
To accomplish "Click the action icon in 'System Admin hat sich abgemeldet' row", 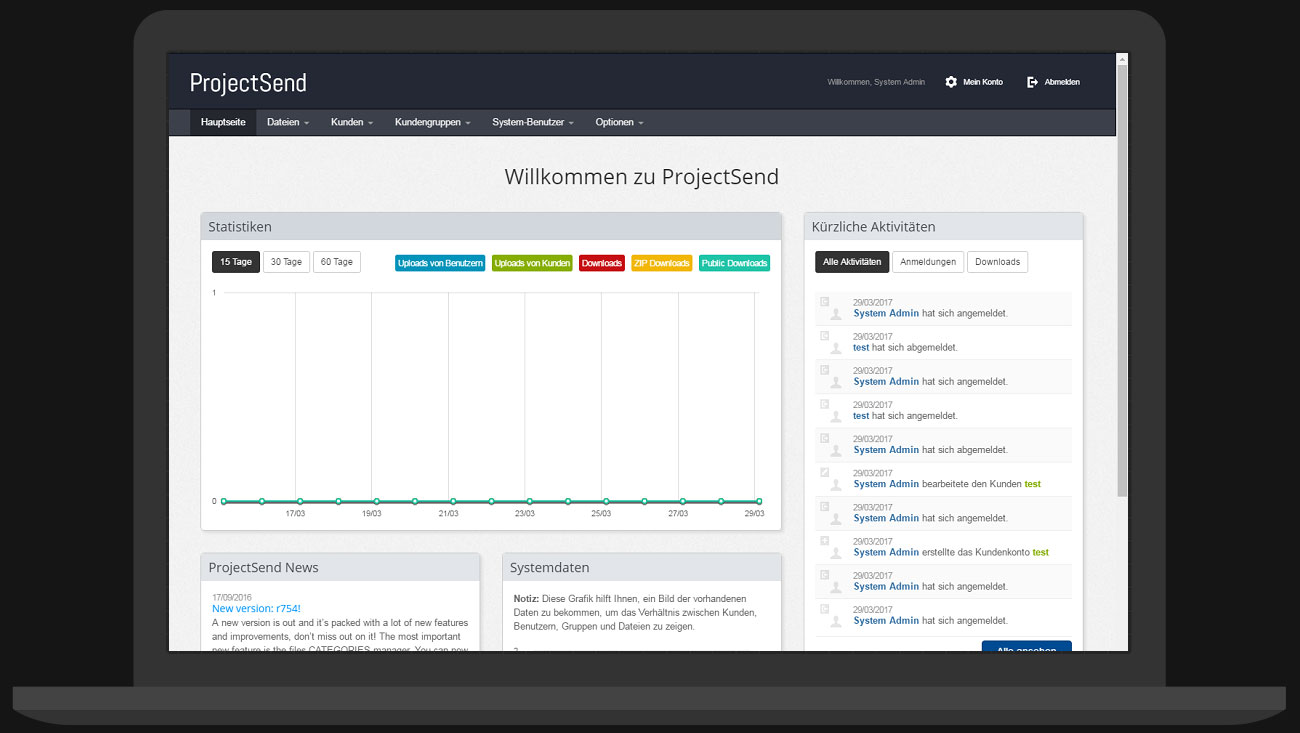I will point(825,438).
